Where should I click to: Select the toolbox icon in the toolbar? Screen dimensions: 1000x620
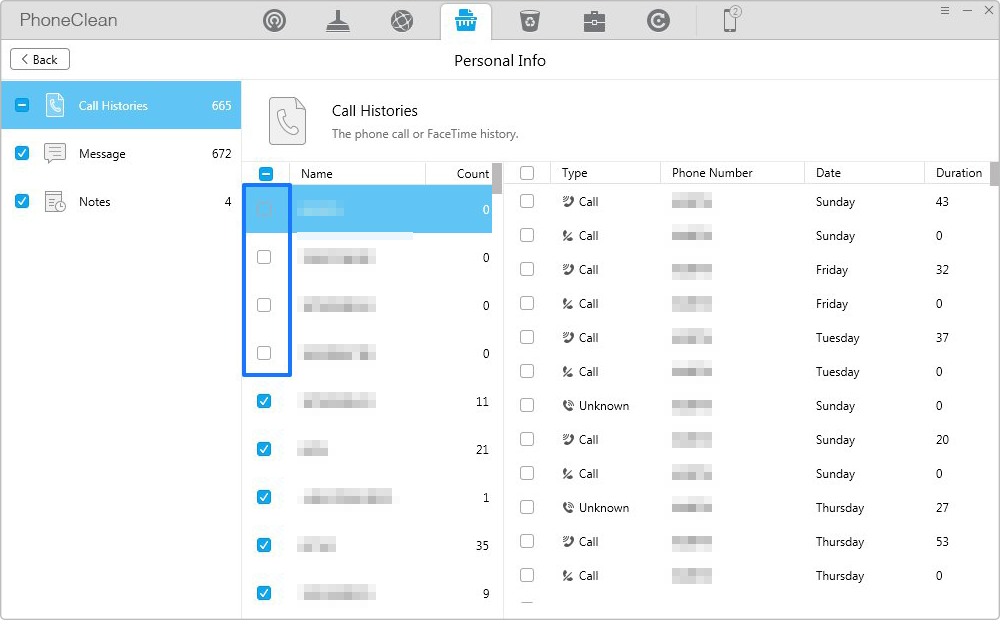[594, 20]
